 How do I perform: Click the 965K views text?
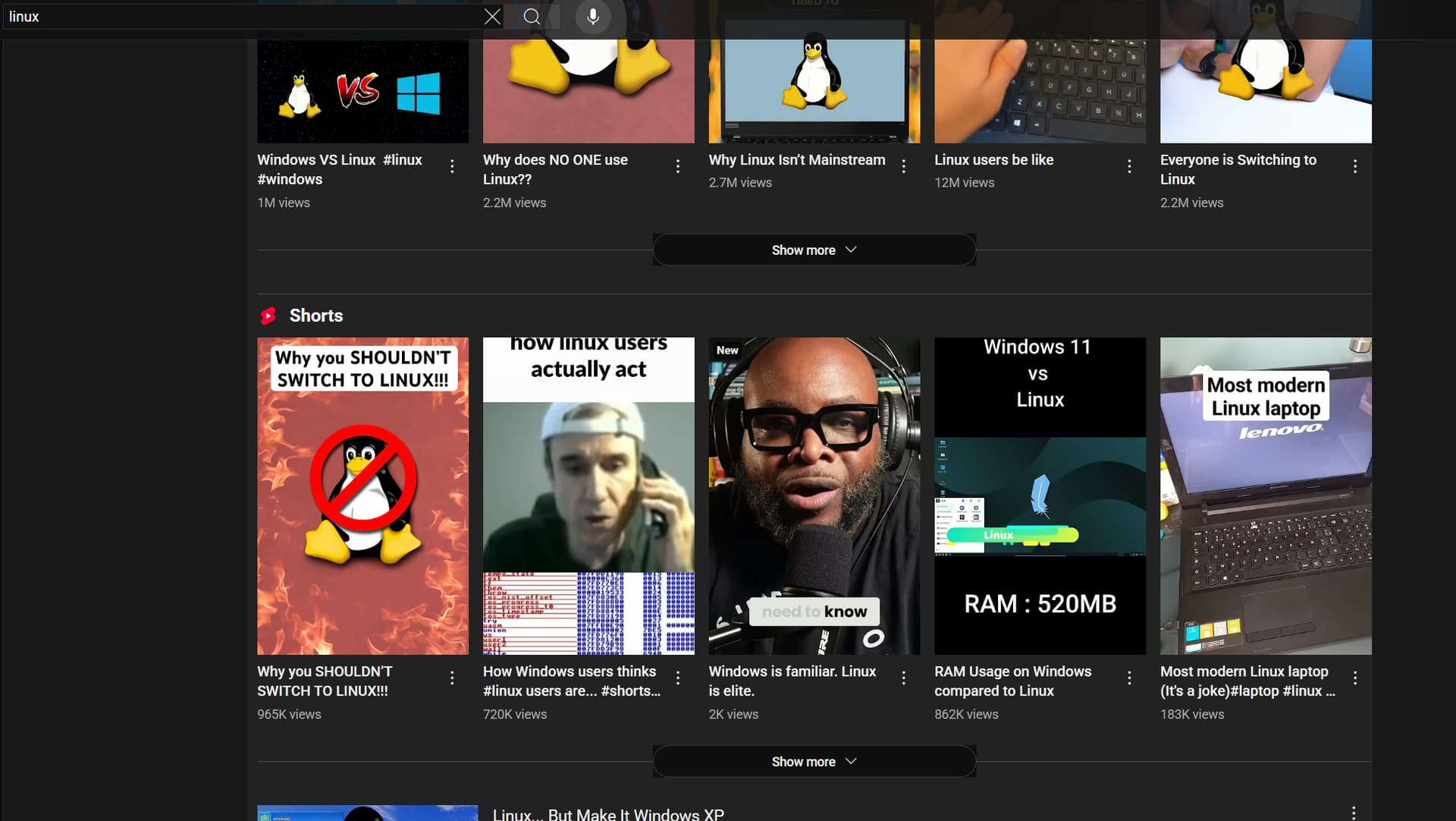coord(289,714)
